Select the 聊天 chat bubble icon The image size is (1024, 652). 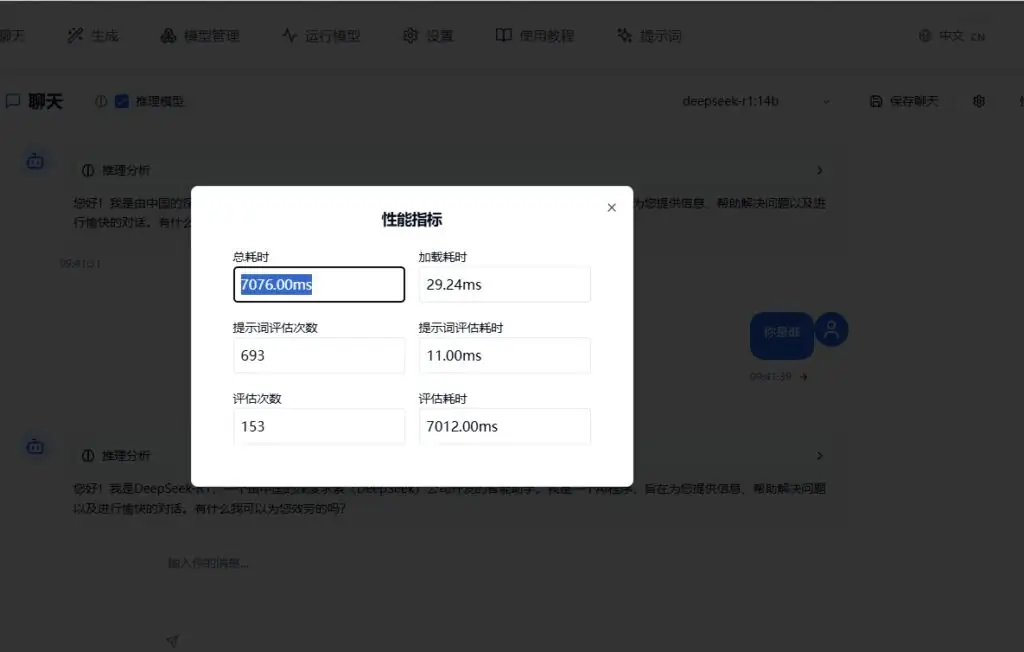(x=13, y=100)
